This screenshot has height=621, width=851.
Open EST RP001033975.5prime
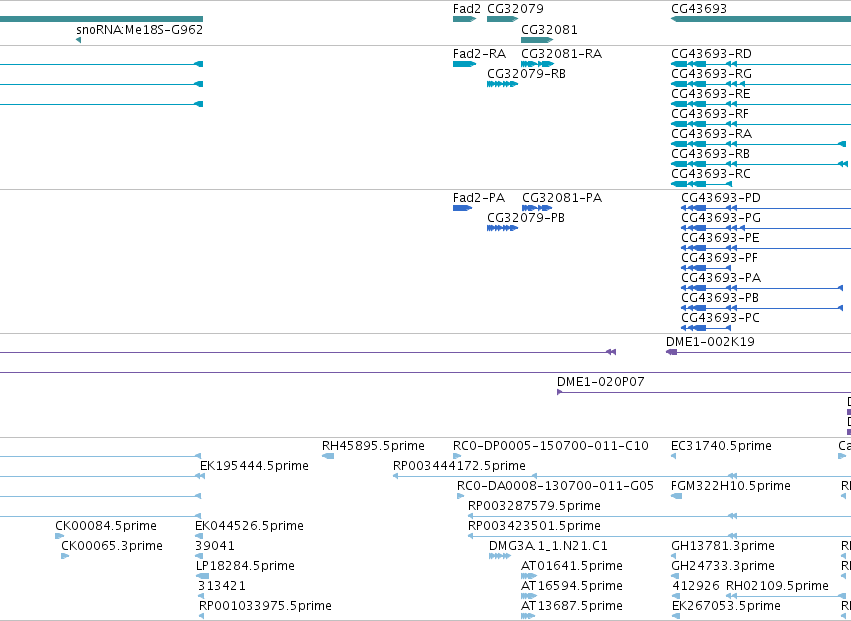point(265,606)
